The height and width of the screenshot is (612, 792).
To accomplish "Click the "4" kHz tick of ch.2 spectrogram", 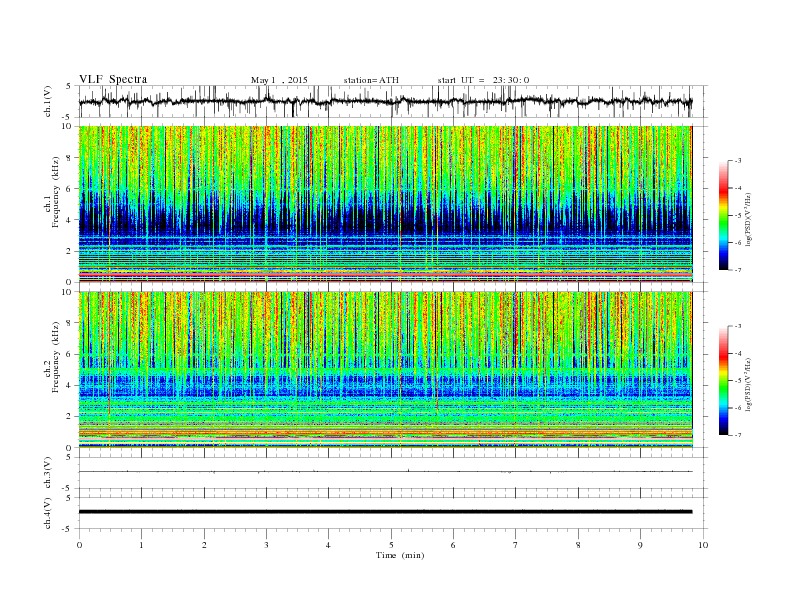I will 70,385.
